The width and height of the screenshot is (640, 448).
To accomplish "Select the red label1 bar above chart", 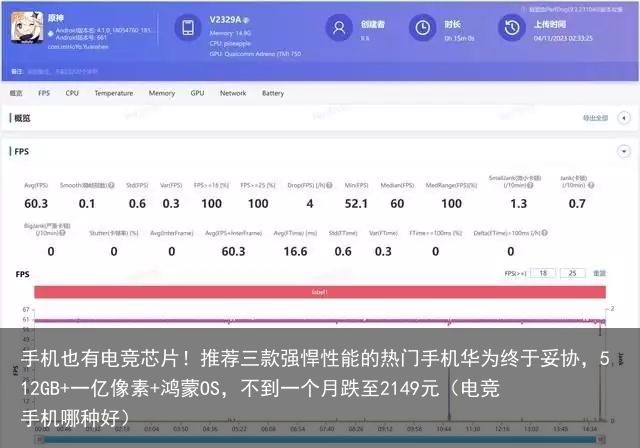I will pyautogui.click(x=320, y=292).
